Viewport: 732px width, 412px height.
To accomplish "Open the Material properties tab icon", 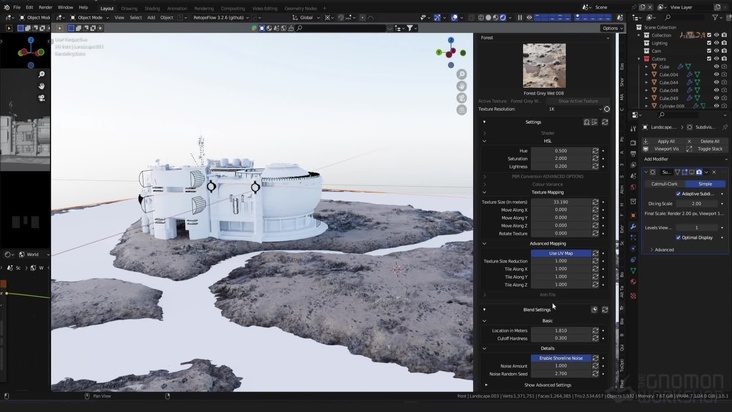I will coord(633,282).
